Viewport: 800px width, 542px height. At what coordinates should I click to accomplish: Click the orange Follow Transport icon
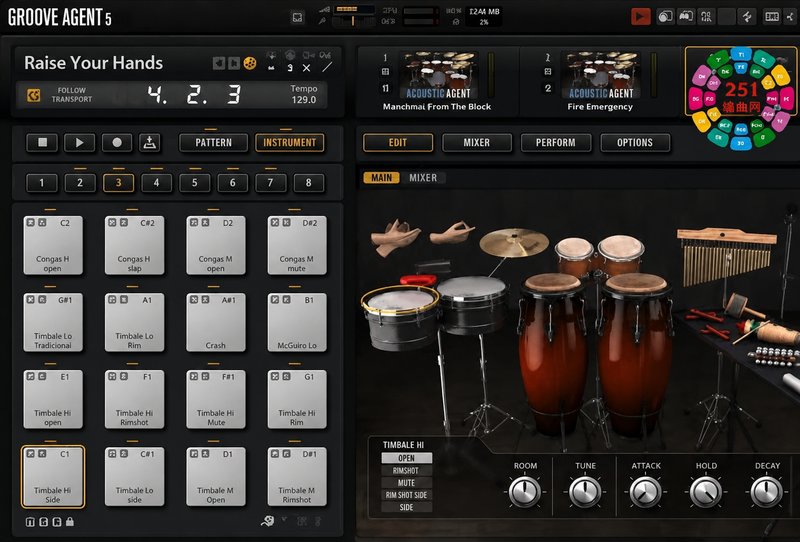click(33, 95)
